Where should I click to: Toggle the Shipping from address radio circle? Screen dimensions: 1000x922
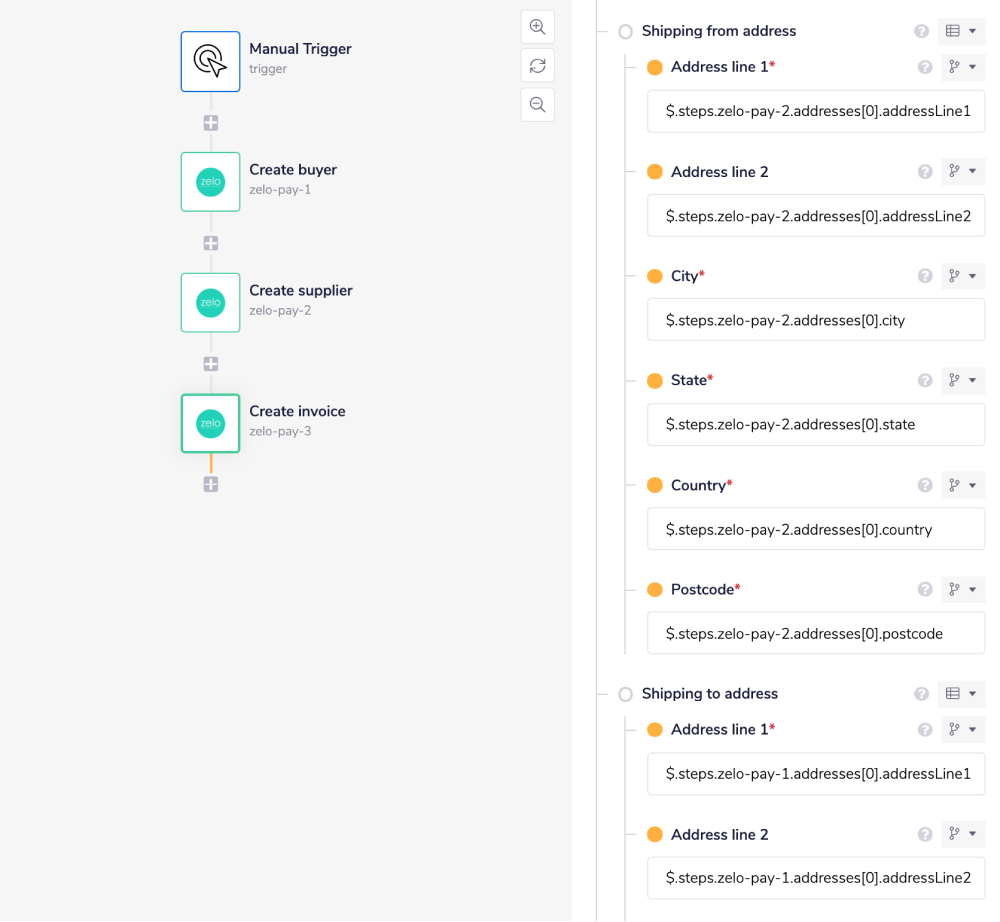pos(626,32)
